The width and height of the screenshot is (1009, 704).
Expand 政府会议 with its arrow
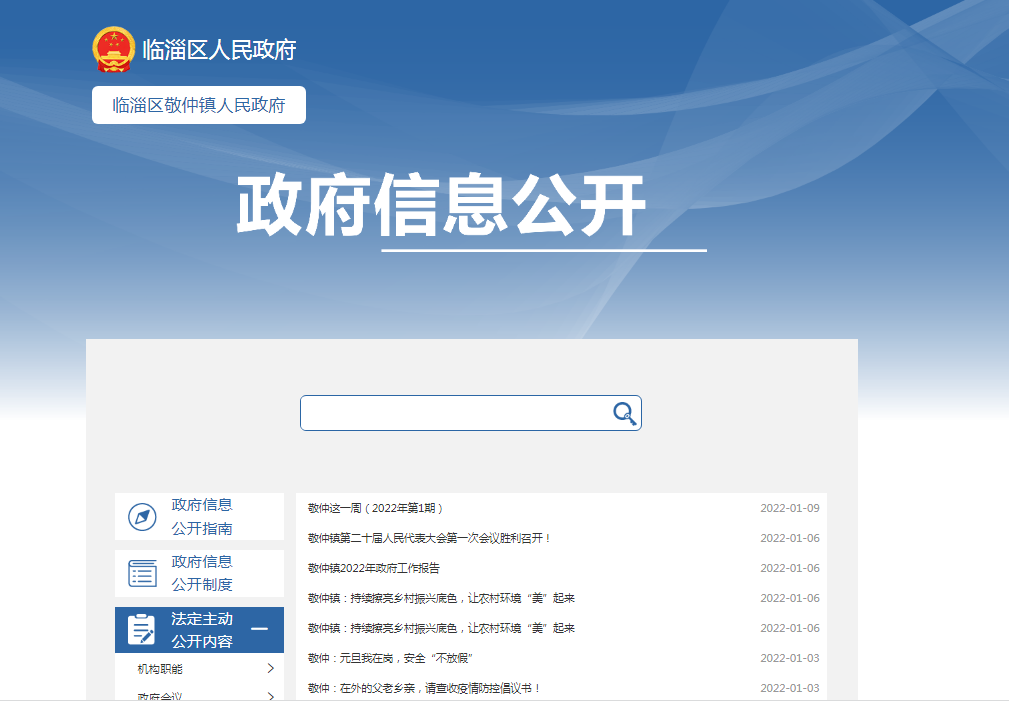[270, 696]
